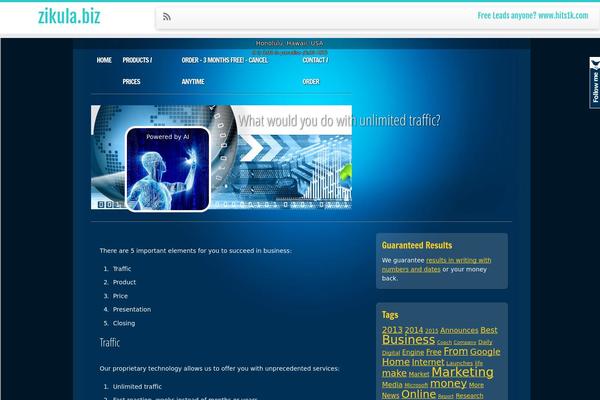Select the Daily tag
The image size is (600, 400).
(x=485, y=342)
